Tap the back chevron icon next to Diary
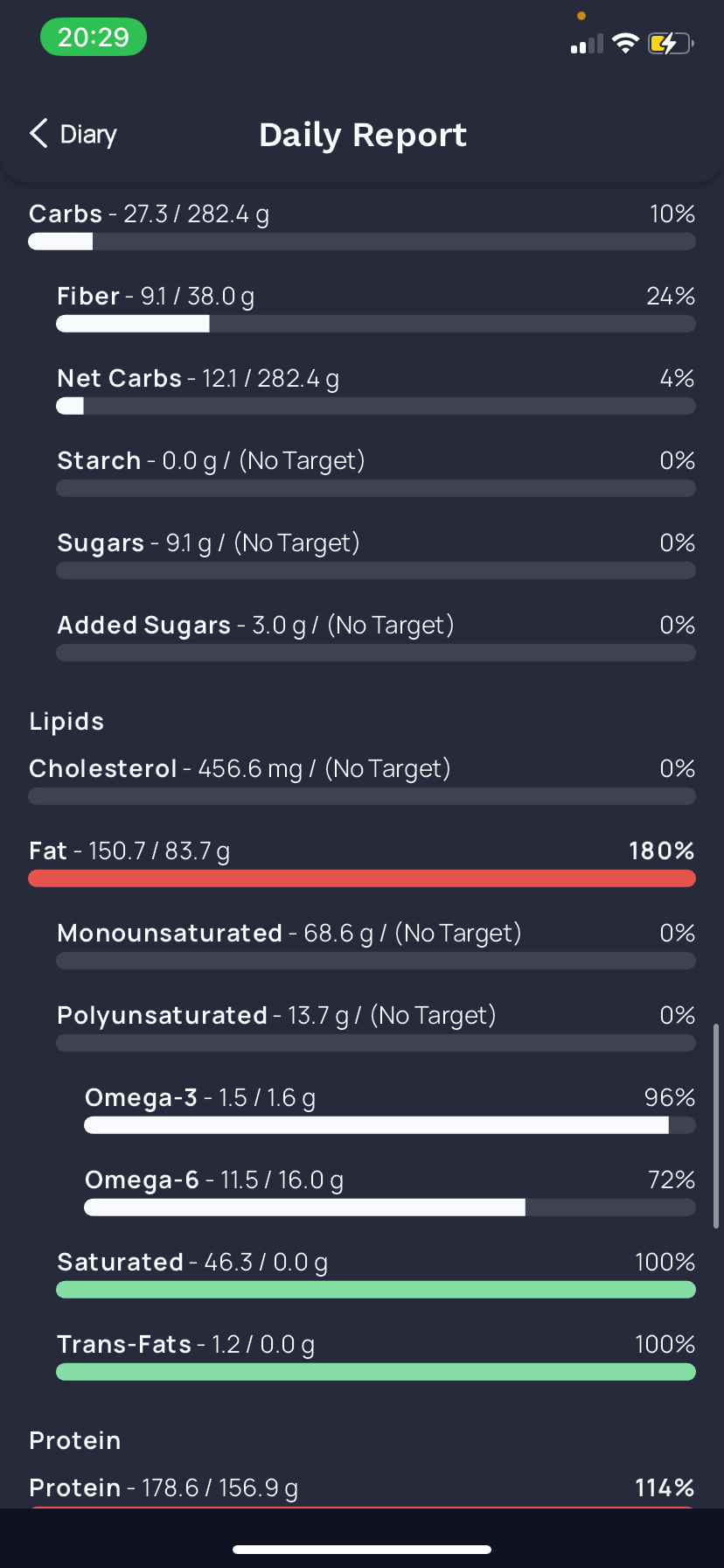Screen dimensions: 724x1568 [38, 134]
